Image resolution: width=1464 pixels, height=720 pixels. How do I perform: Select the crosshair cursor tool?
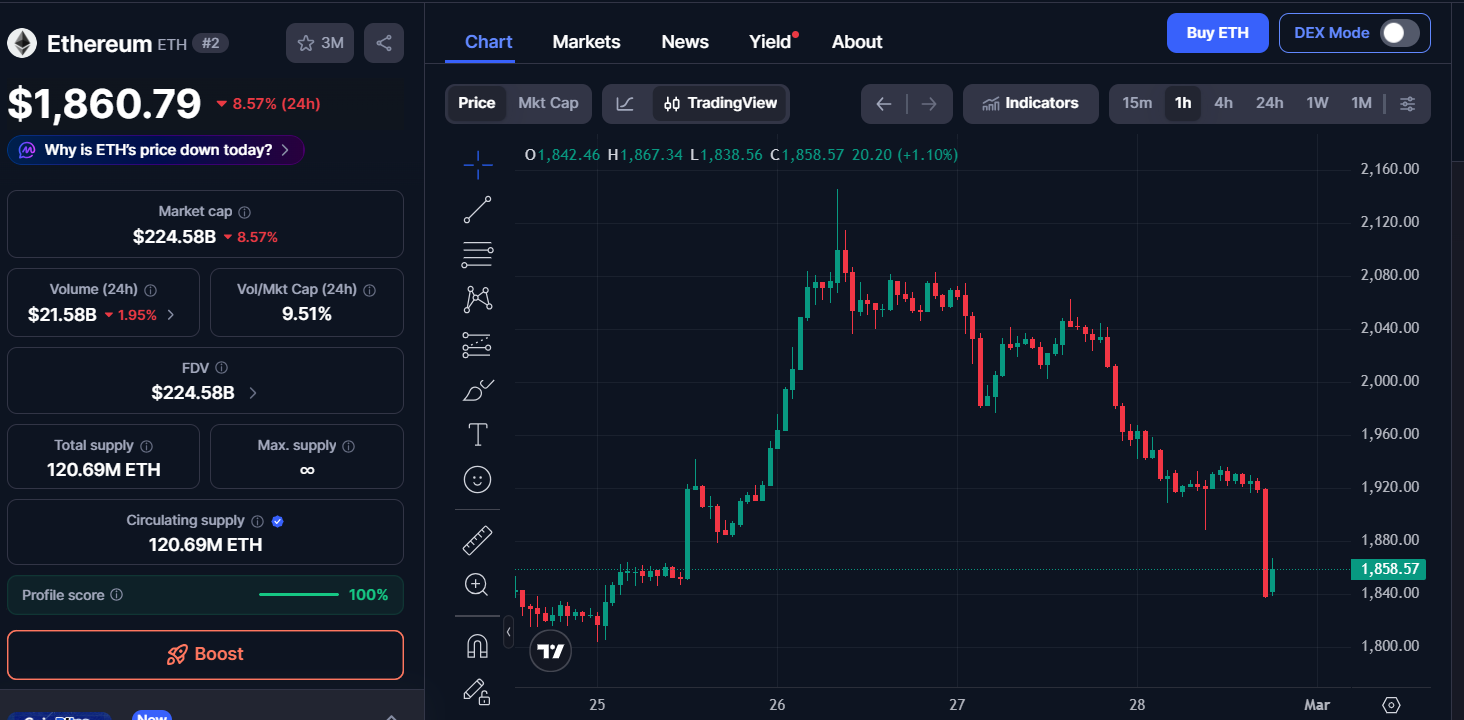pyautogui.click(x=478, y=163)
